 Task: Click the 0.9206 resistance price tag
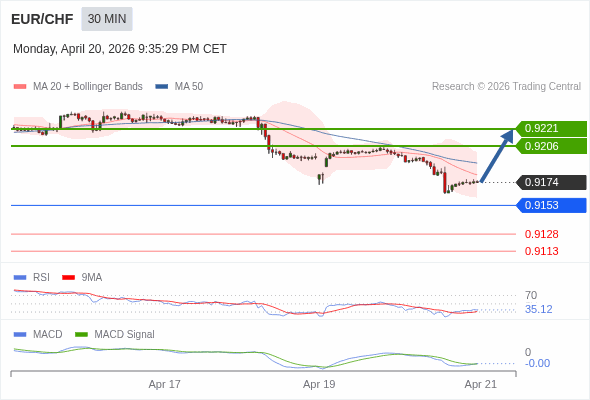pos(551,146)
